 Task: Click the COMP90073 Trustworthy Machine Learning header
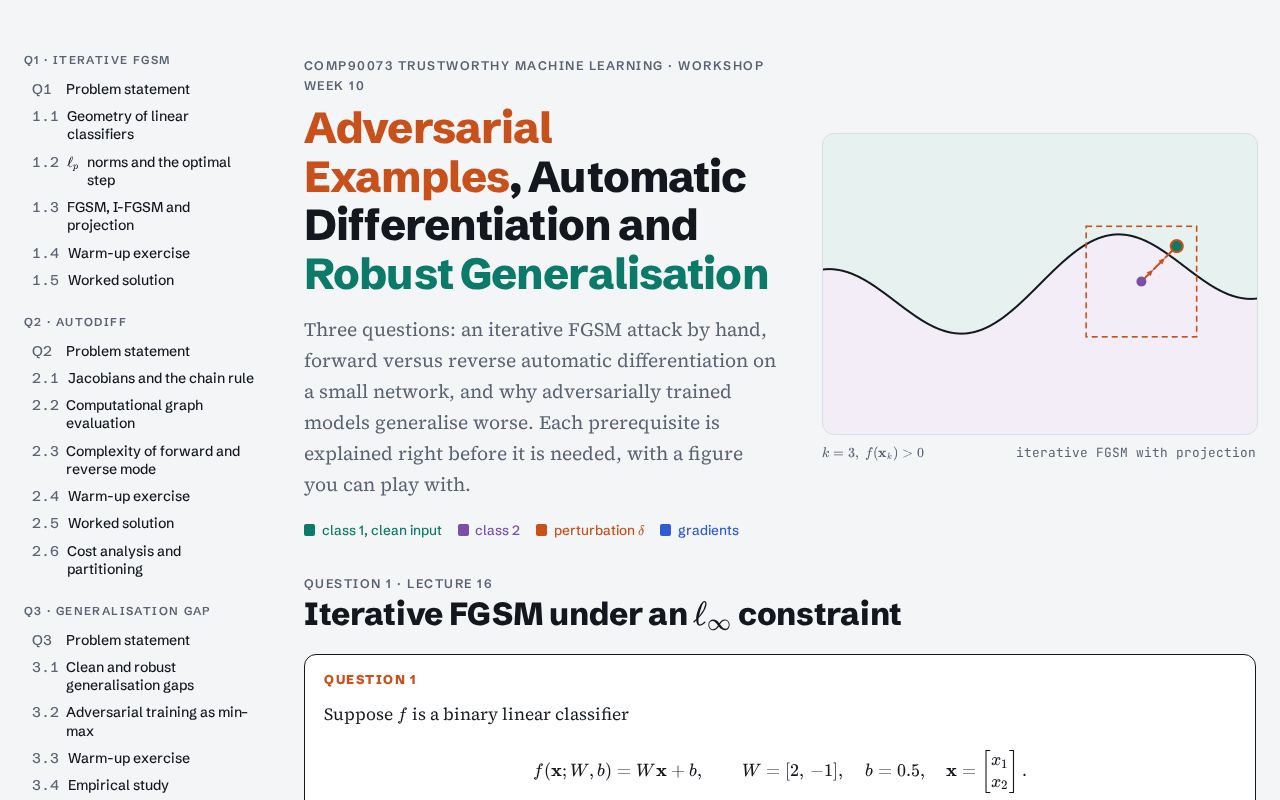tap(534, 76)
